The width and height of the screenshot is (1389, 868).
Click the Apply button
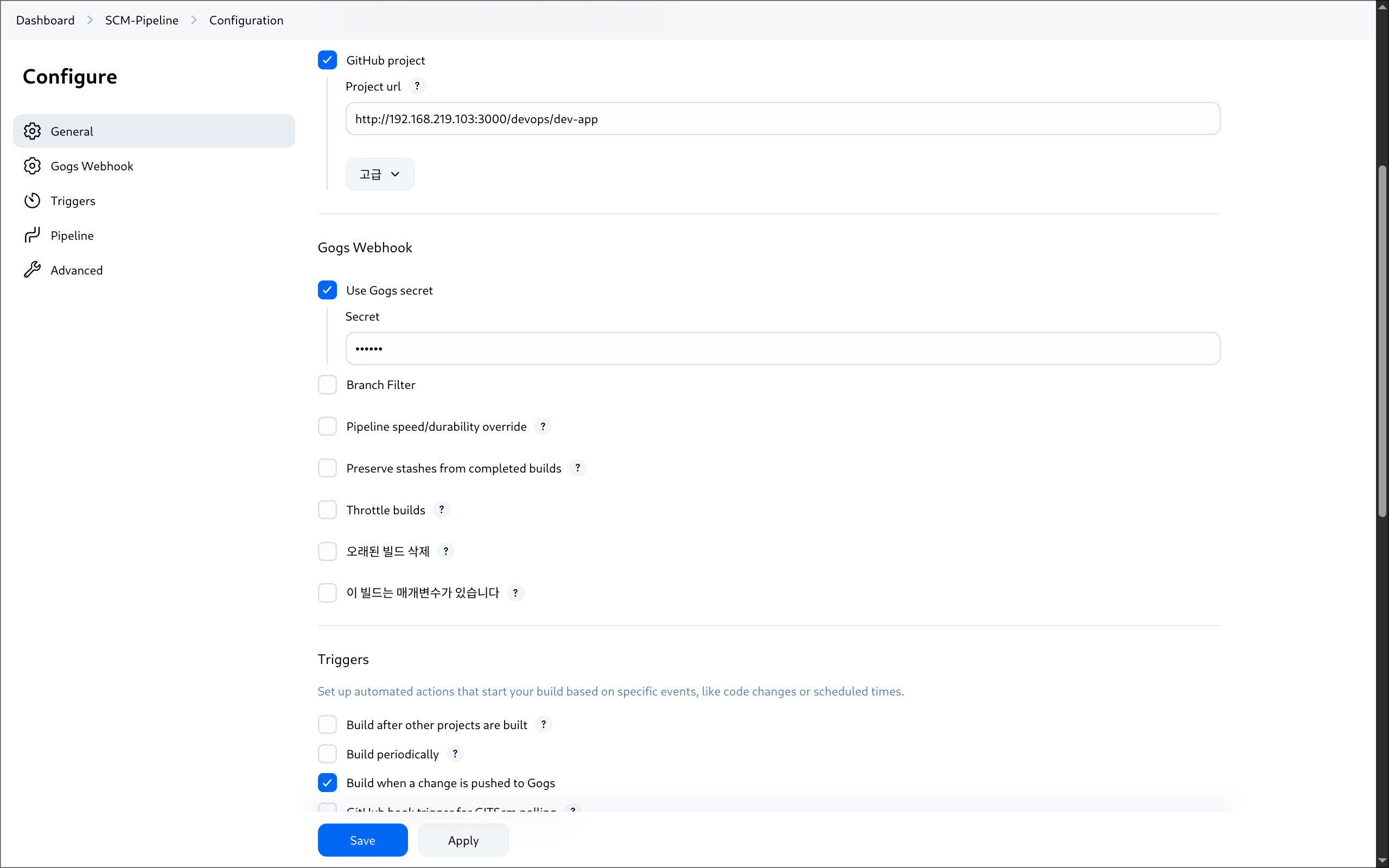(x=463, y=840)
